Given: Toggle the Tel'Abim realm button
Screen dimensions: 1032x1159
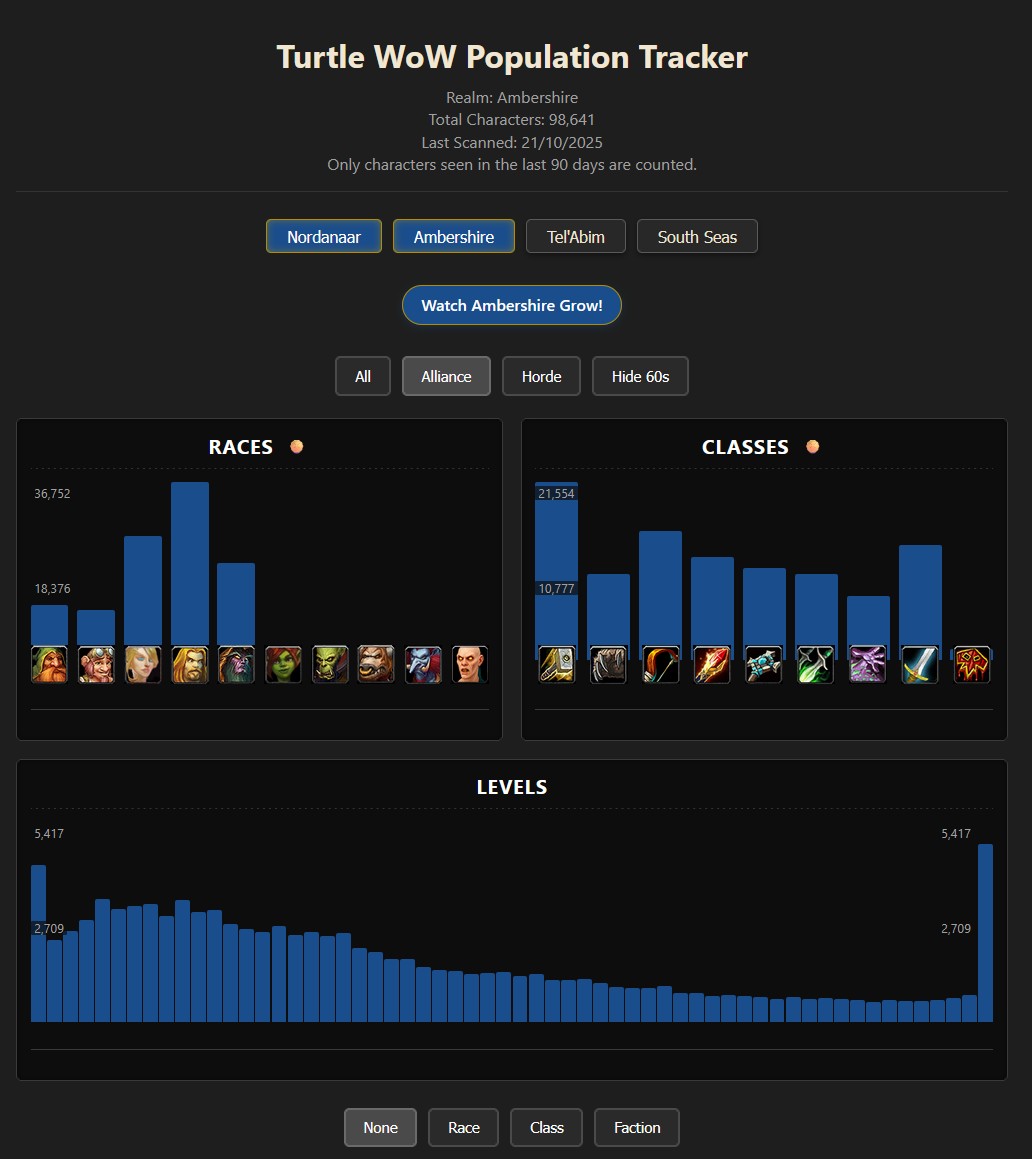Looking at the screenshot, I should (x=576, y=237).
